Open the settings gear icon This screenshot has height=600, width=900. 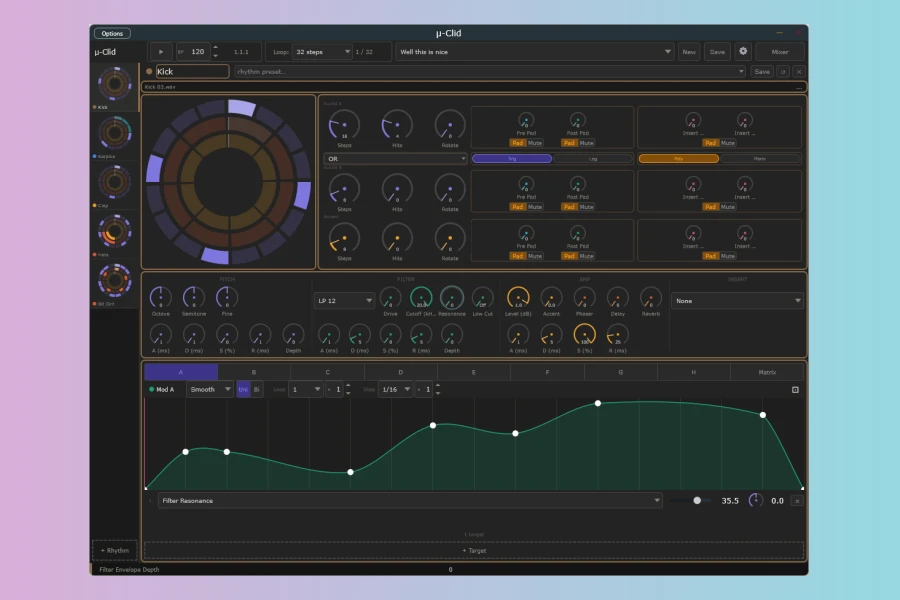[743, 51]
